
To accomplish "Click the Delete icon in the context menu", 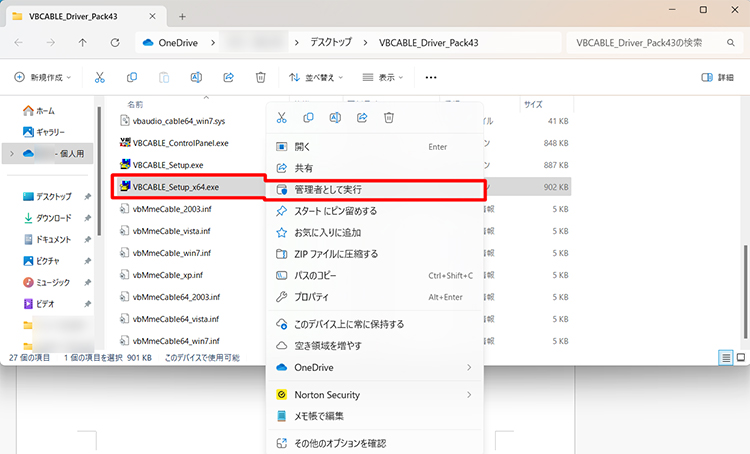I will 389,118.
